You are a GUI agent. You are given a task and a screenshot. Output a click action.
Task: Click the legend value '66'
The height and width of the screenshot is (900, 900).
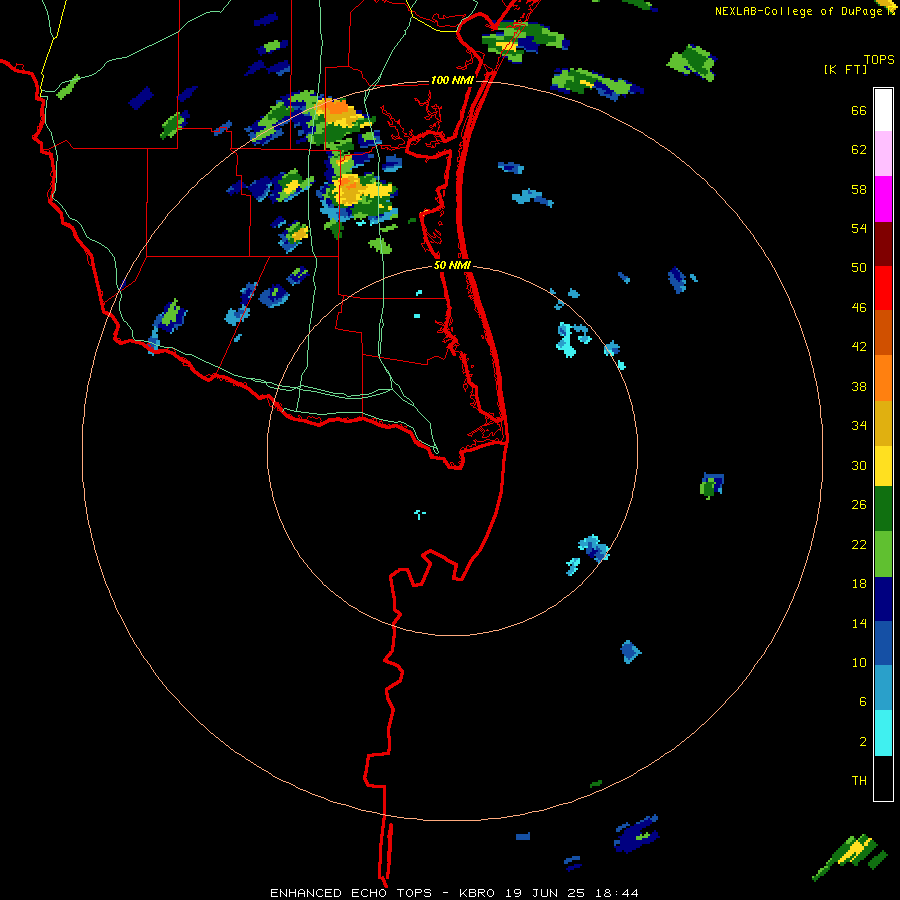click(859, 111)
